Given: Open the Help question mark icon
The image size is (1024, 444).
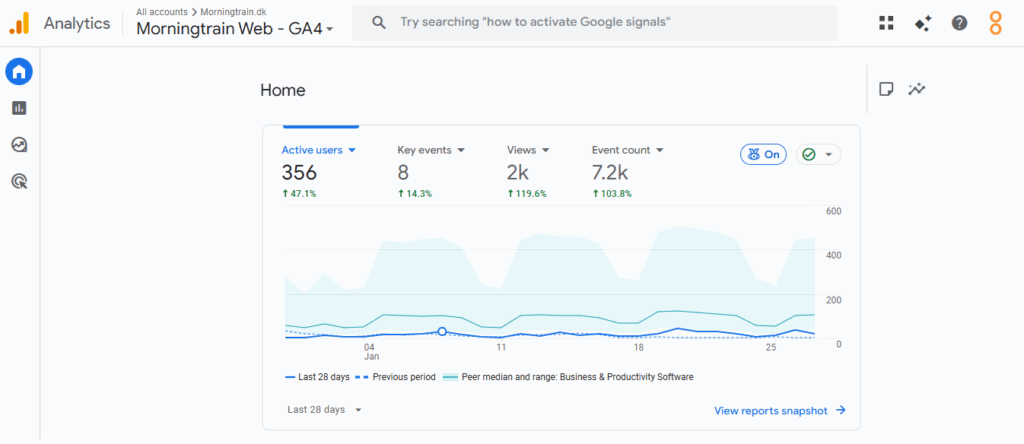Looking at the screenshot, I should [x=959, y=23].
